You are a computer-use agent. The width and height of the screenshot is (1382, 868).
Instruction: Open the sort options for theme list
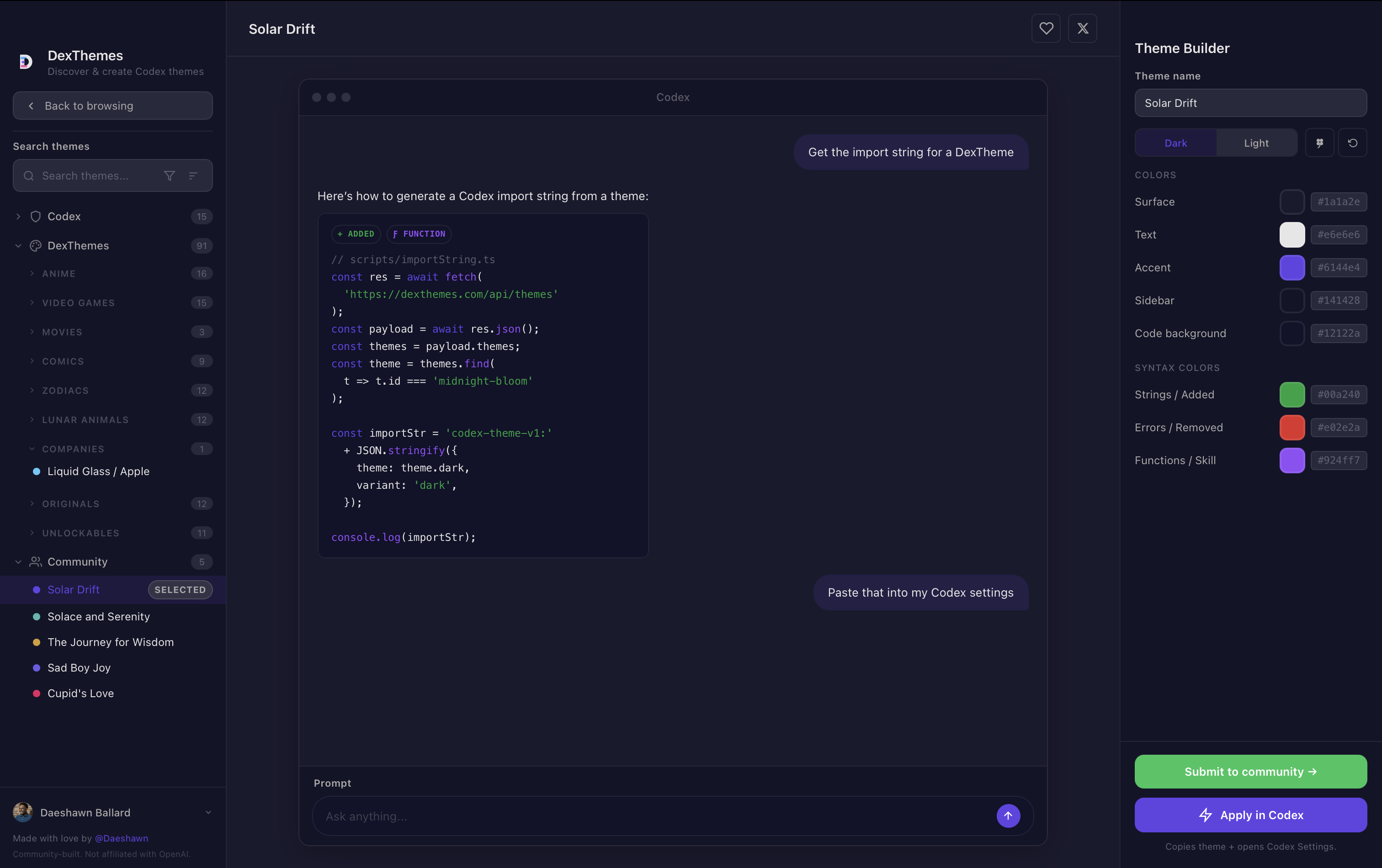[193, 175]
